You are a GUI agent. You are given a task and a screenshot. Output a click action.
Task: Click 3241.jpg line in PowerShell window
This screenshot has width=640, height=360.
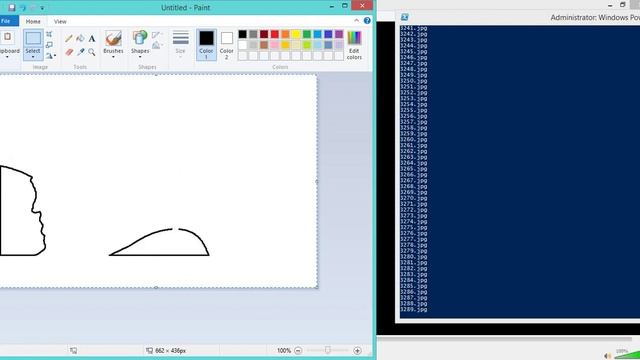413,28
